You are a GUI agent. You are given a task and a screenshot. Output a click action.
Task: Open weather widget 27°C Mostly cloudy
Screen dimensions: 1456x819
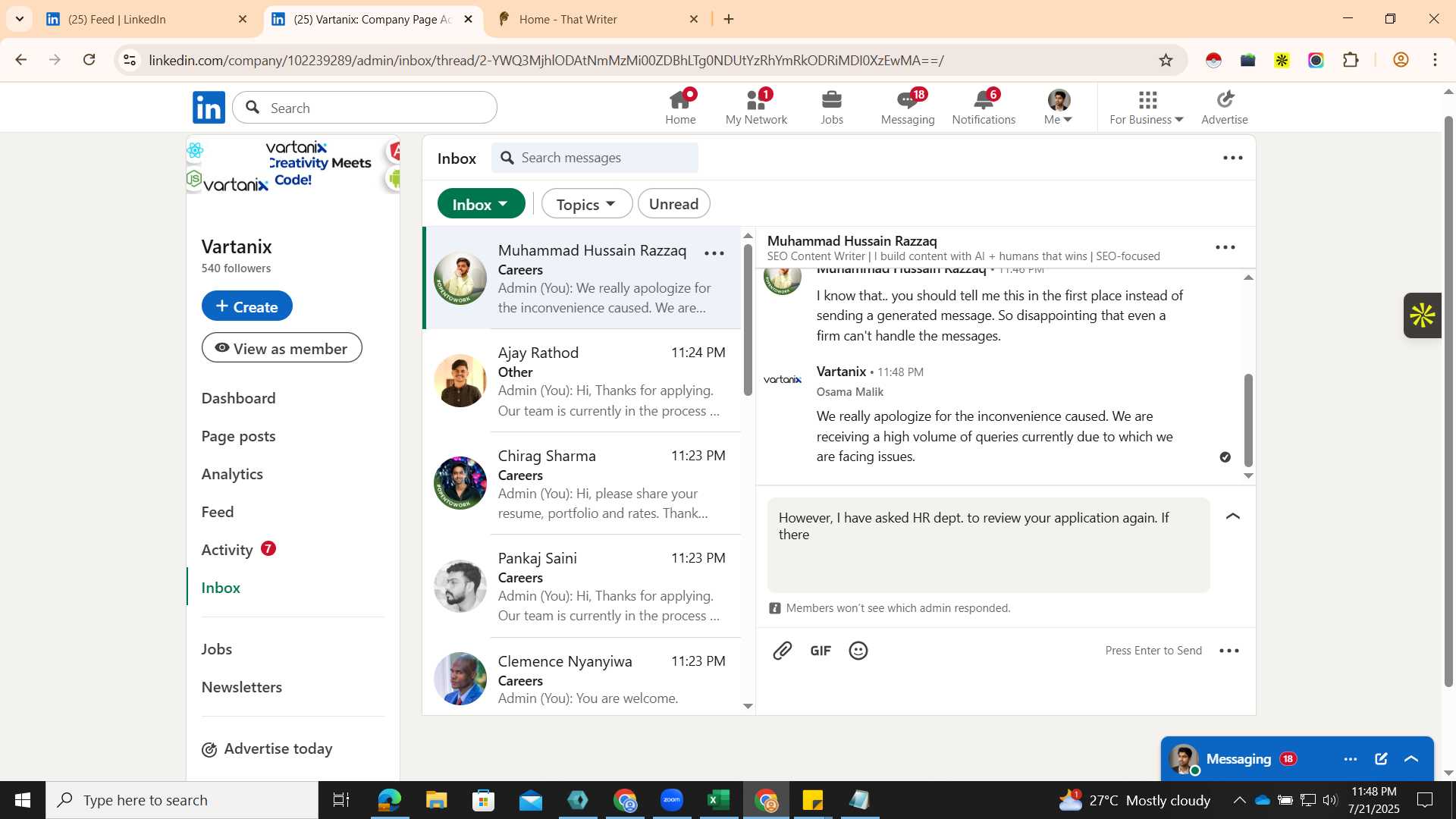(x=1134, y=800)
